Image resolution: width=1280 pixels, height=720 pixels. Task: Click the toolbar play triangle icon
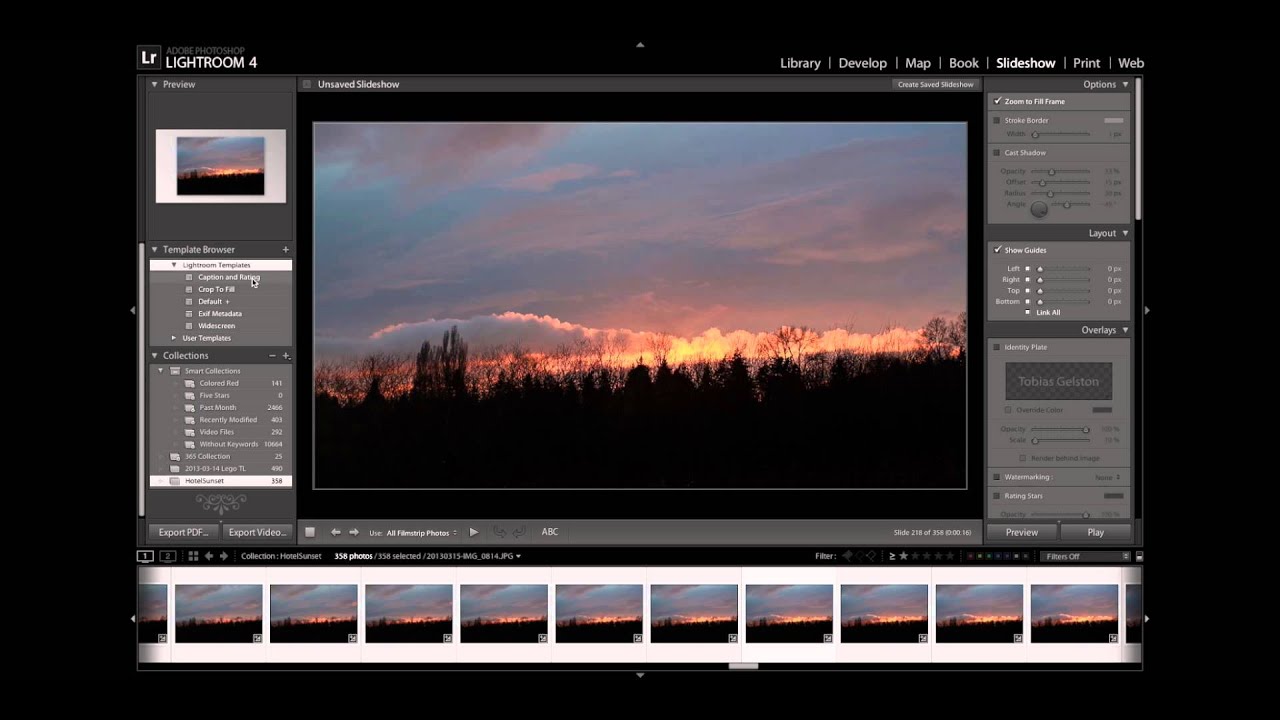pos(474,532)
